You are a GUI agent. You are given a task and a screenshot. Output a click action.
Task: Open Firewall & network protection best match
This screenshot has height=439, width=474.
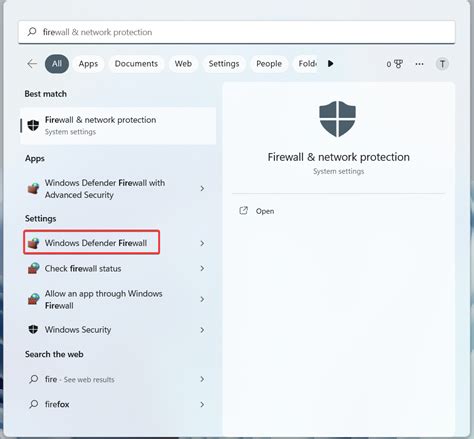coord(118,126)
